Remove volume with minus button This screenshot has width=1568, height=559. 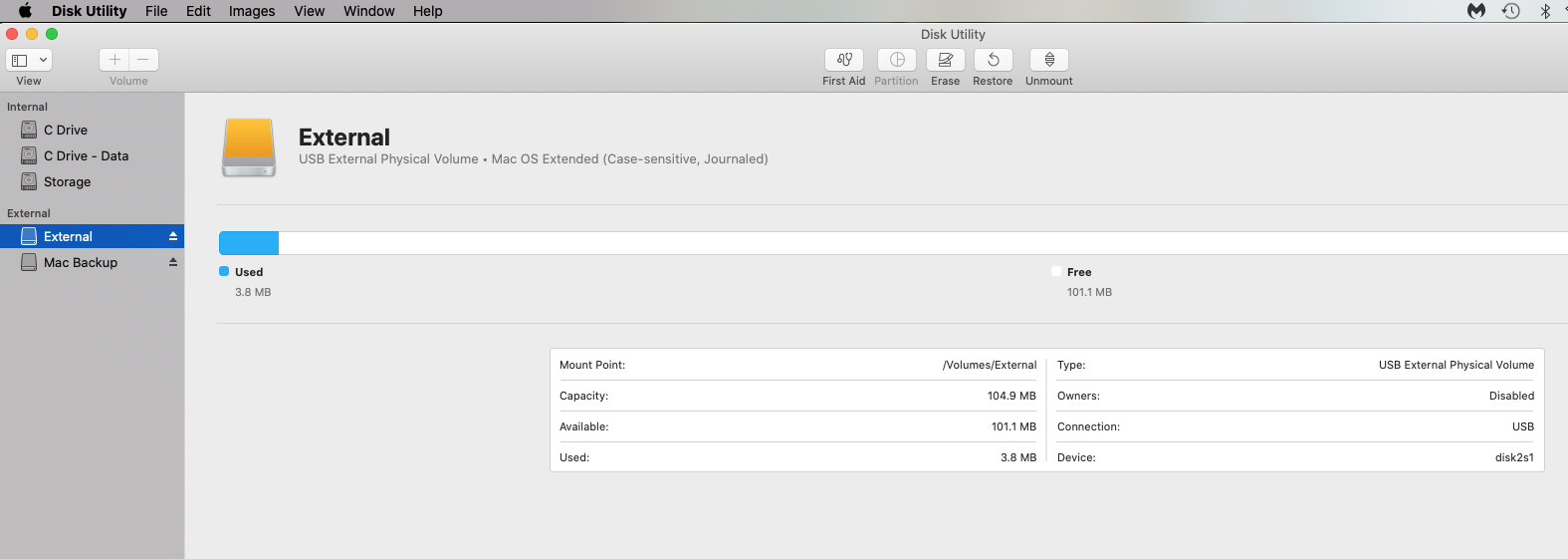tap(143, 60)
